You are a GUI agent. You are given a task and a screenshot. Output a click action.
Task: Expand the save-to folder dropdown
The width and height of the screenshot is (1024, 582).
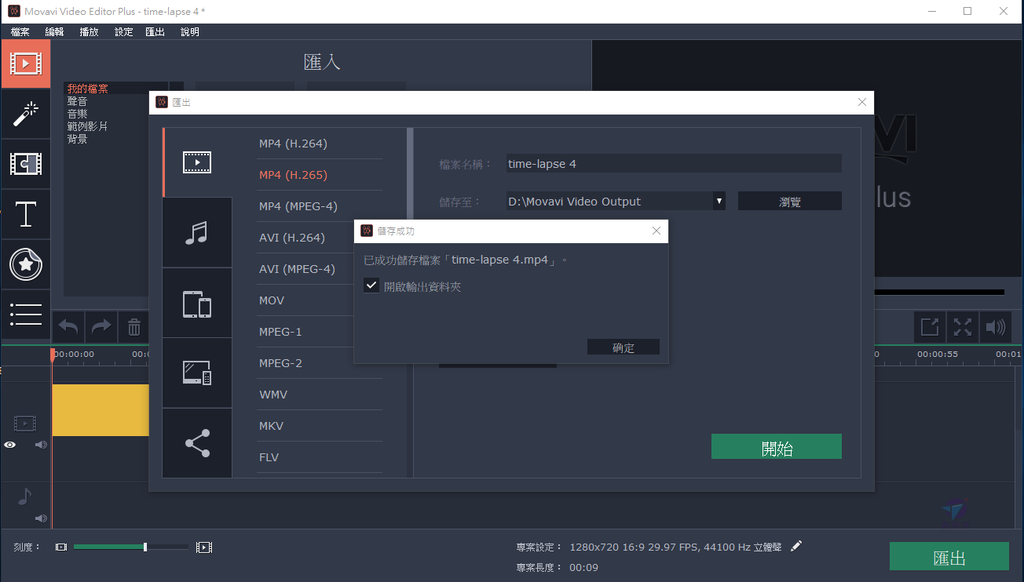(719, 201)
